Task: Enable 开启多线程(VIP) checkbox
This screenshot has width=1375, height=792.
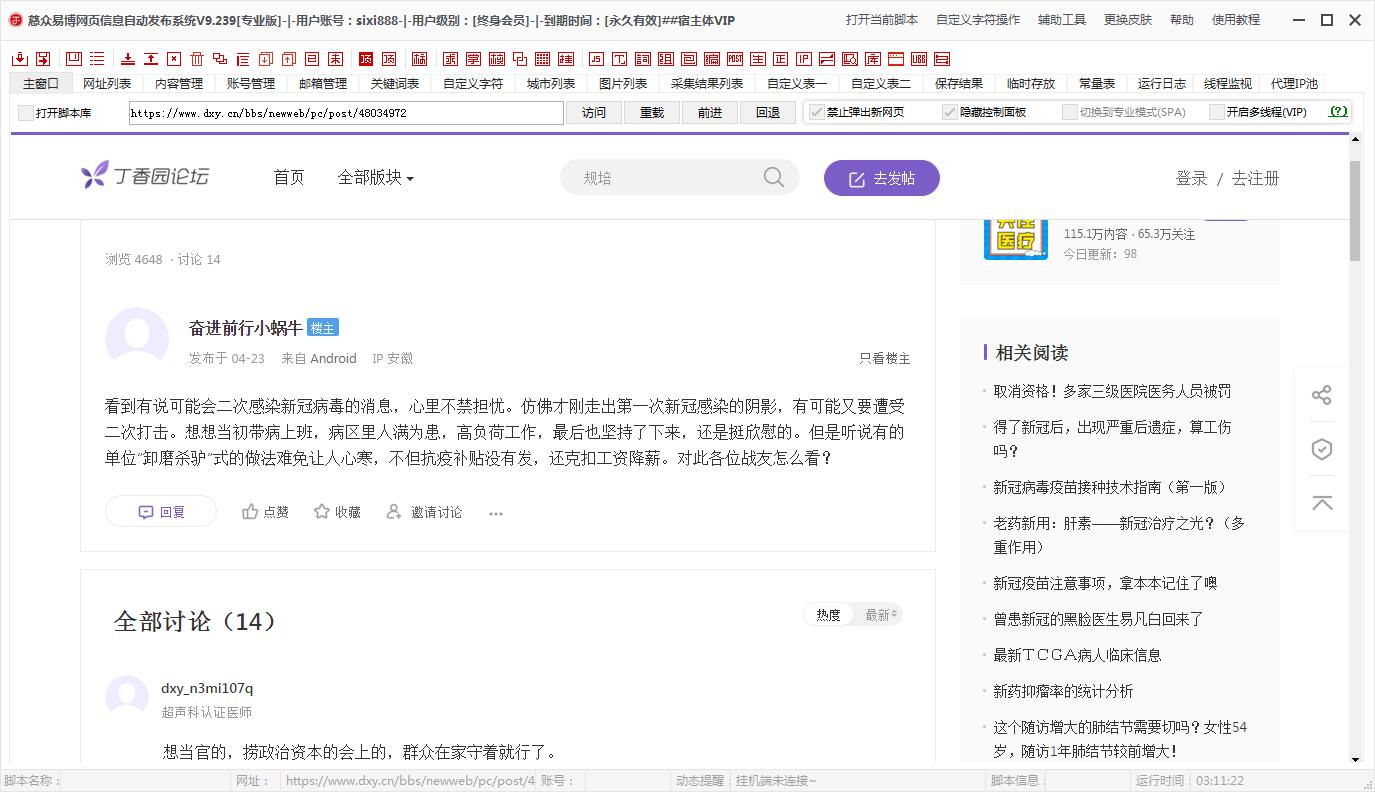Action: [x=1217, y=112]
